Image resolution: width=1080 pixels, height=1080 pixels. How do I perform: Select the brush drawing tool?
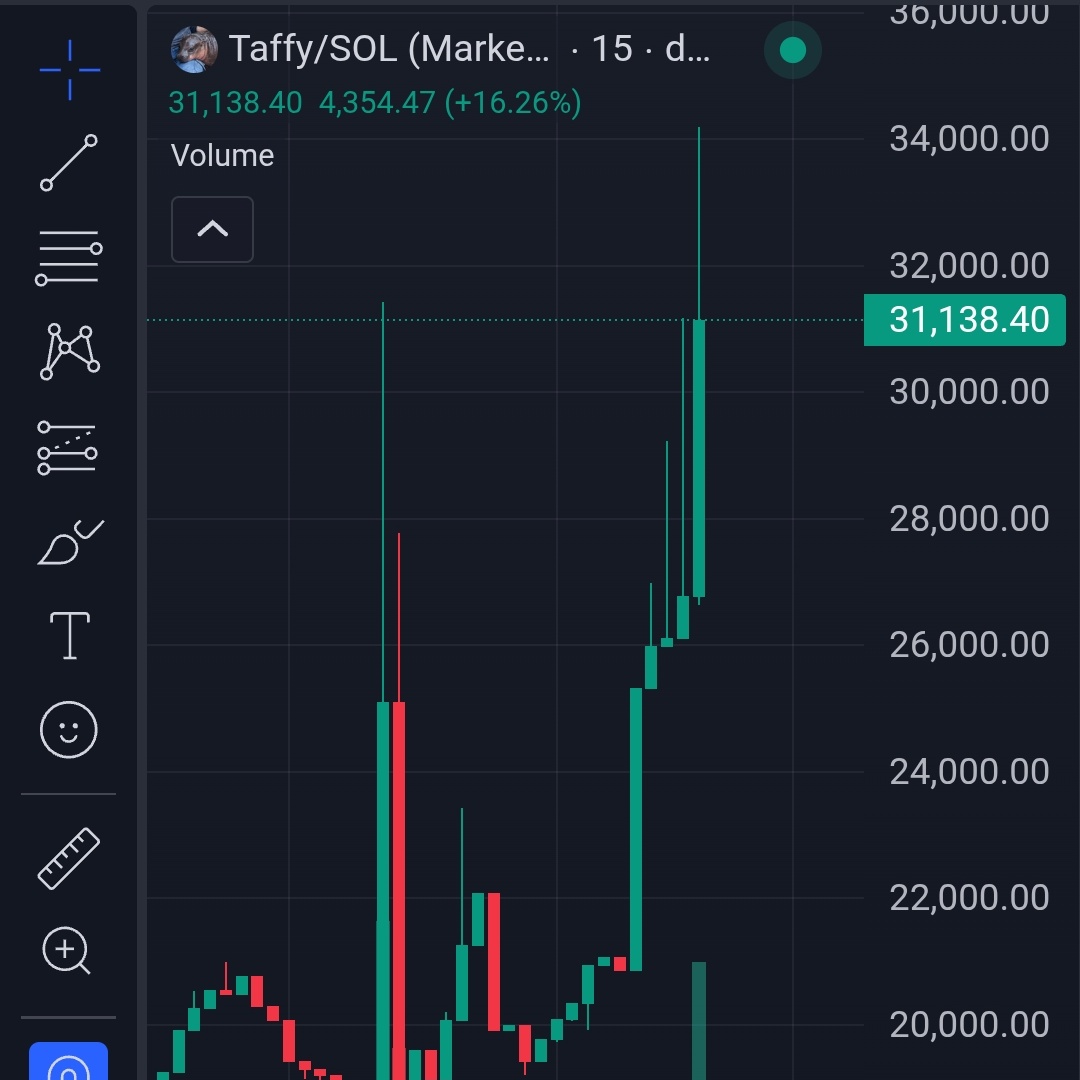pos(70,542)
